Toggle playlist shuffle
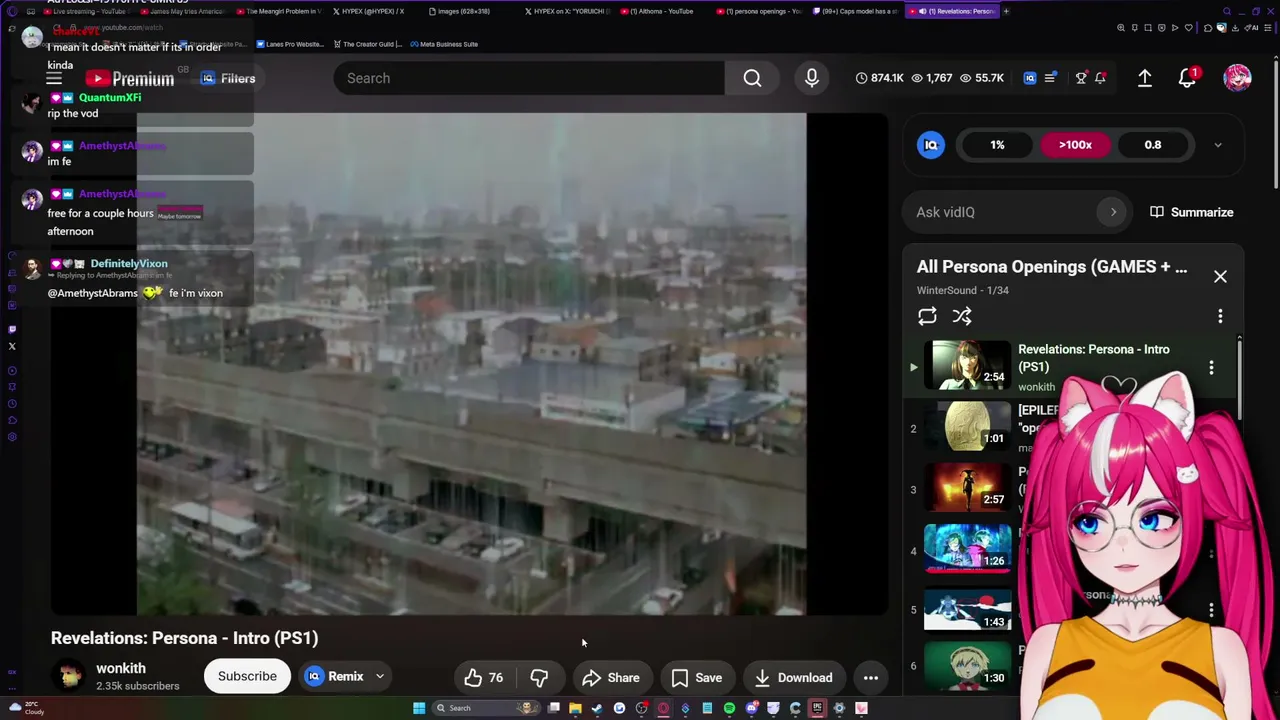 pyautogui.click(x=962, y=316)
